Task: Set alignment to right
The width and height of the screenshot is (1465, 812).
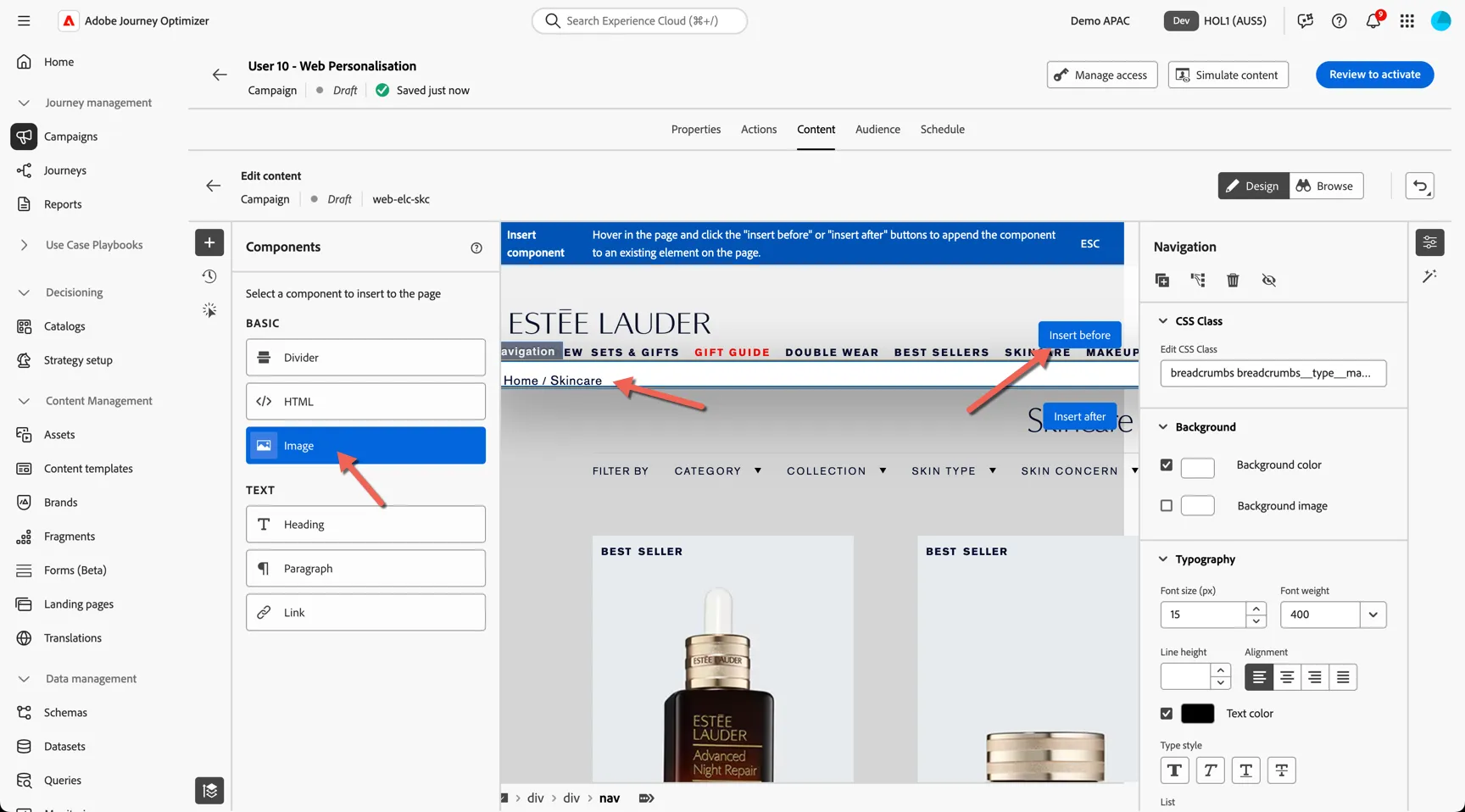Action: point(1315,677)
